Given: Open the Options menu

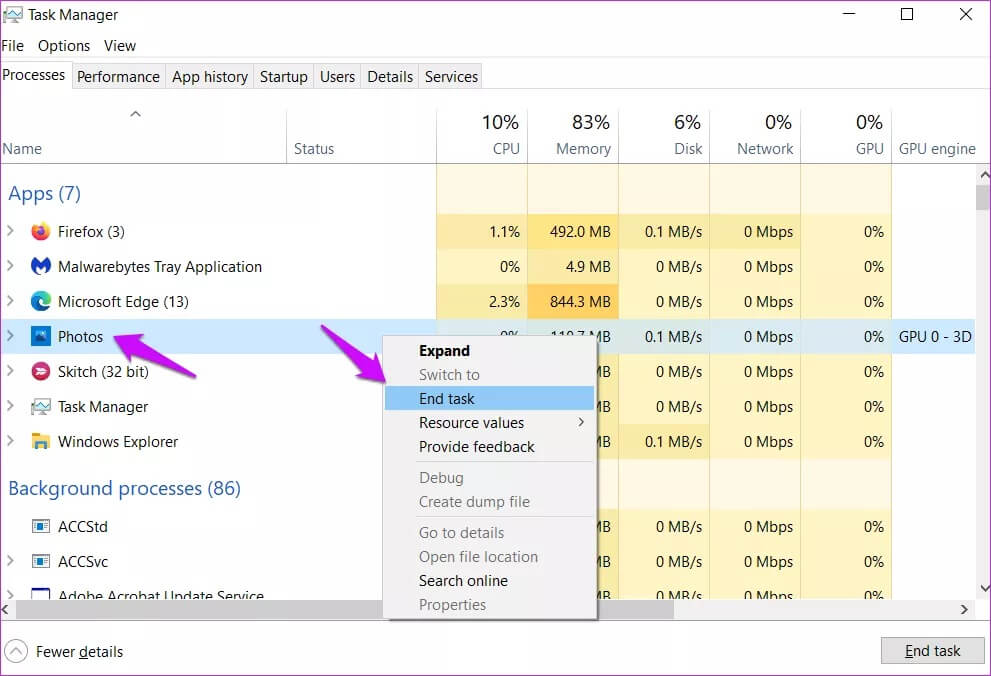Looking at the screenshot, I should (x=64, y=45).
